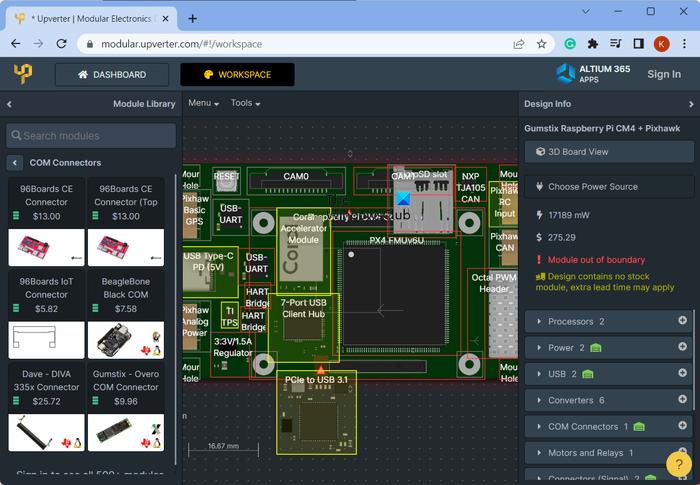Viewport: 700px width, 485px height.
Task: Click the 3D Board View button
Action: pos(609,152)
